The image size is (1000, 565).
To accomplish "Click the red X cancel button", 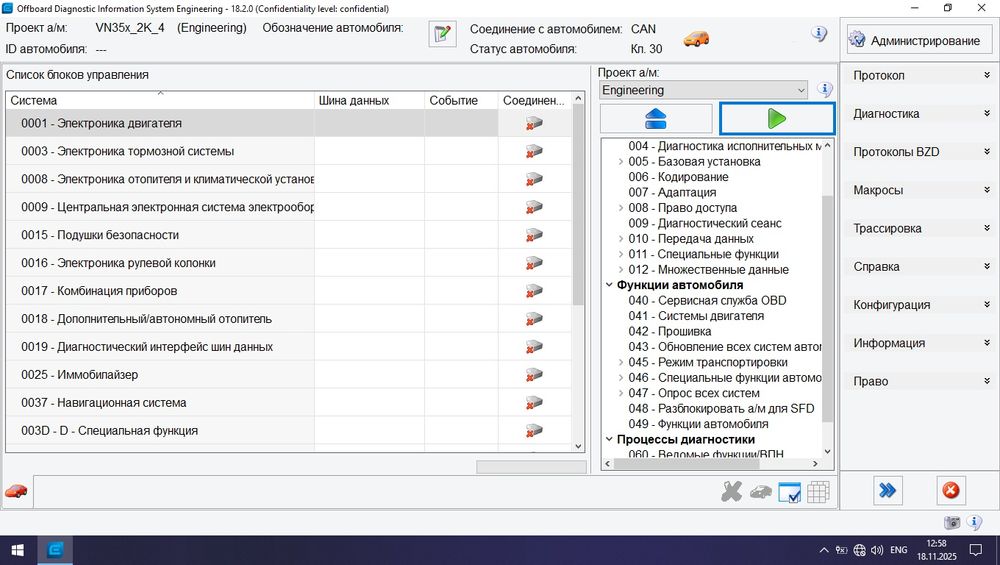I will tap(950, 490).
